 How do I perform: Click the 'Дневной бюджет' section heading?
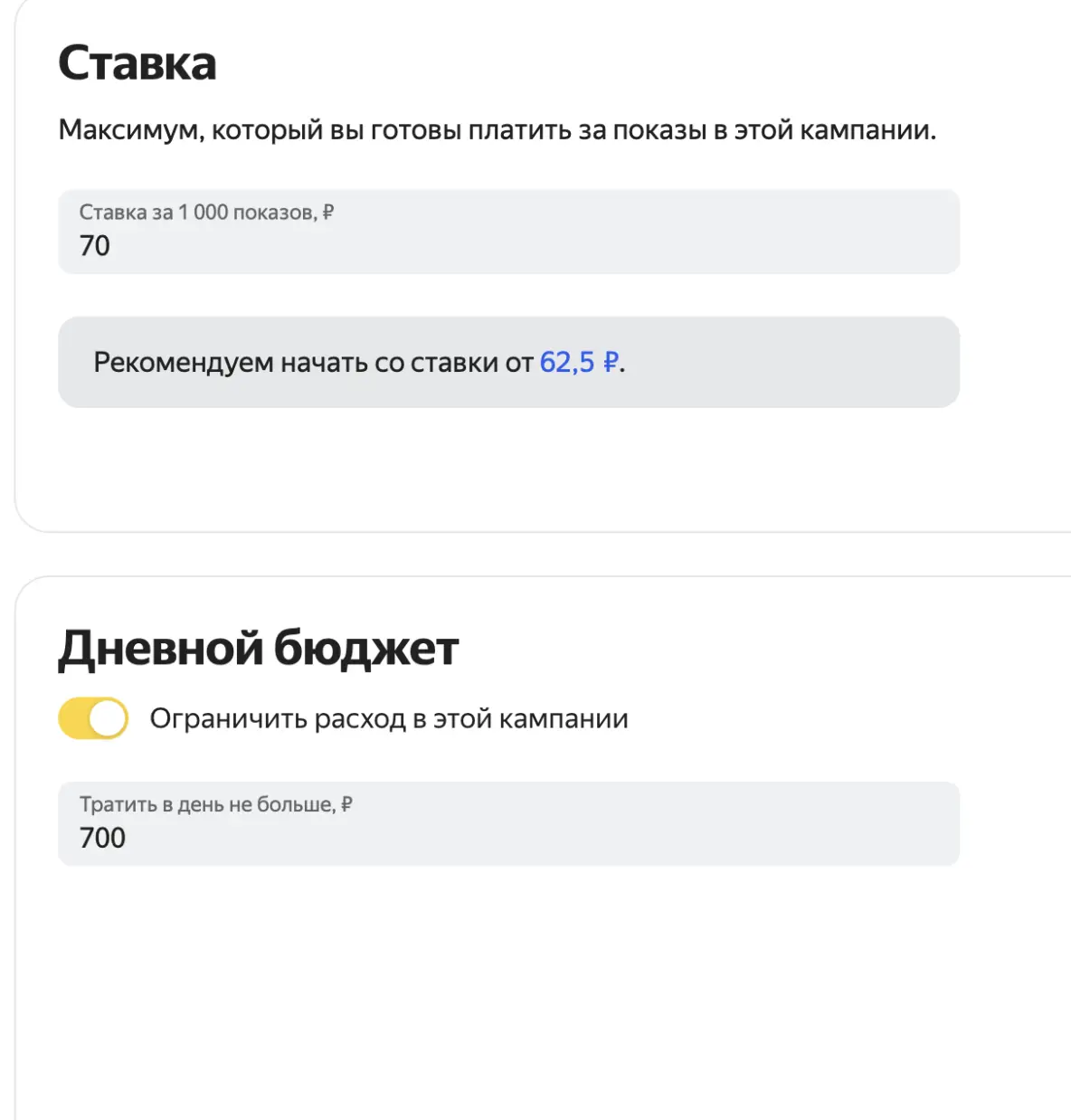pyautogui.click(x=259, y=649)
